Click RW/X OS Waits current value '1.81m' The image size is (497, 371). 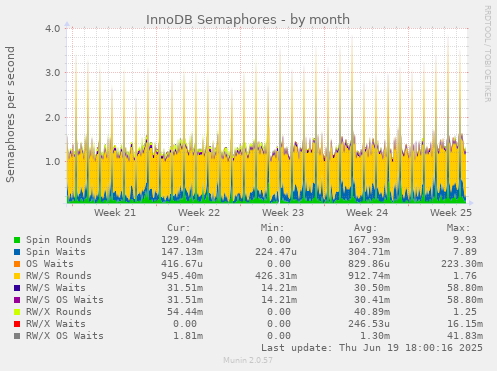[x=188, y=336]
